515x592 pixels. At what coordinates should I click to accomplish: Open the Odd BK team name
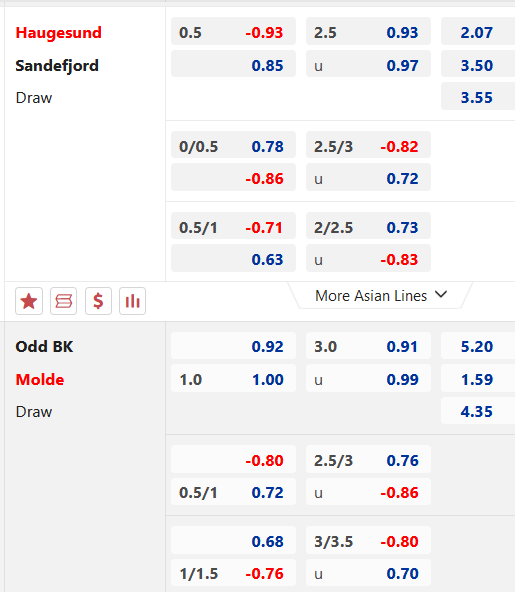click(x=44, y=347)
